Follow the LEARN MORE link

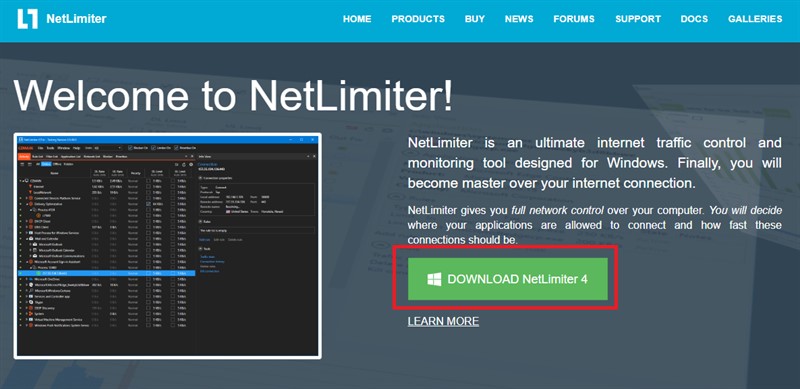click(x=443, y=321)
